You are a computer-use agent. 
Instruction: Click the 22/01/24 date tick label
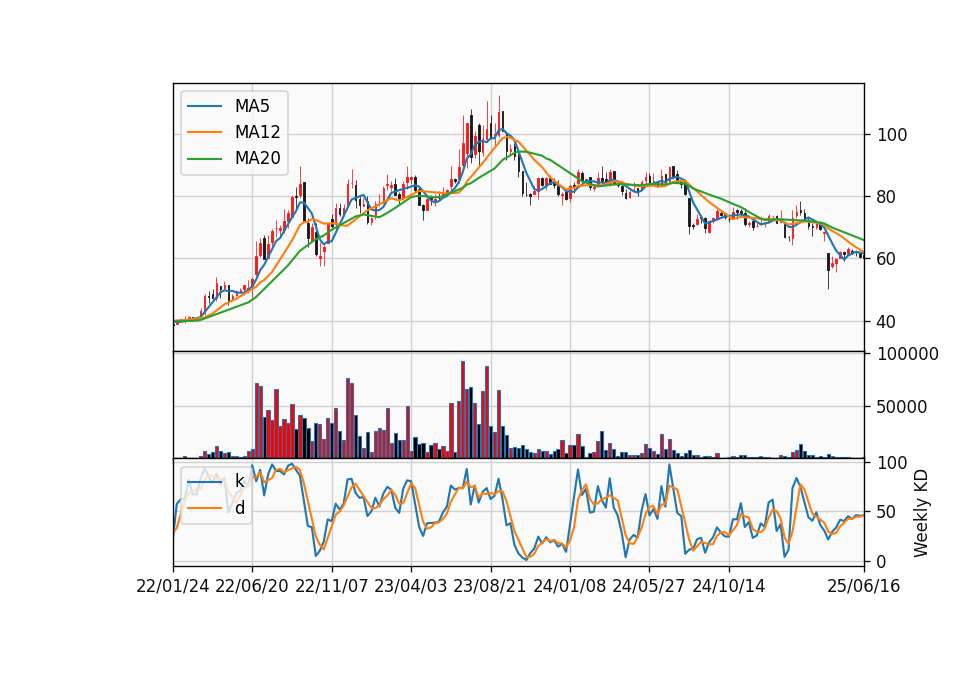173,586
